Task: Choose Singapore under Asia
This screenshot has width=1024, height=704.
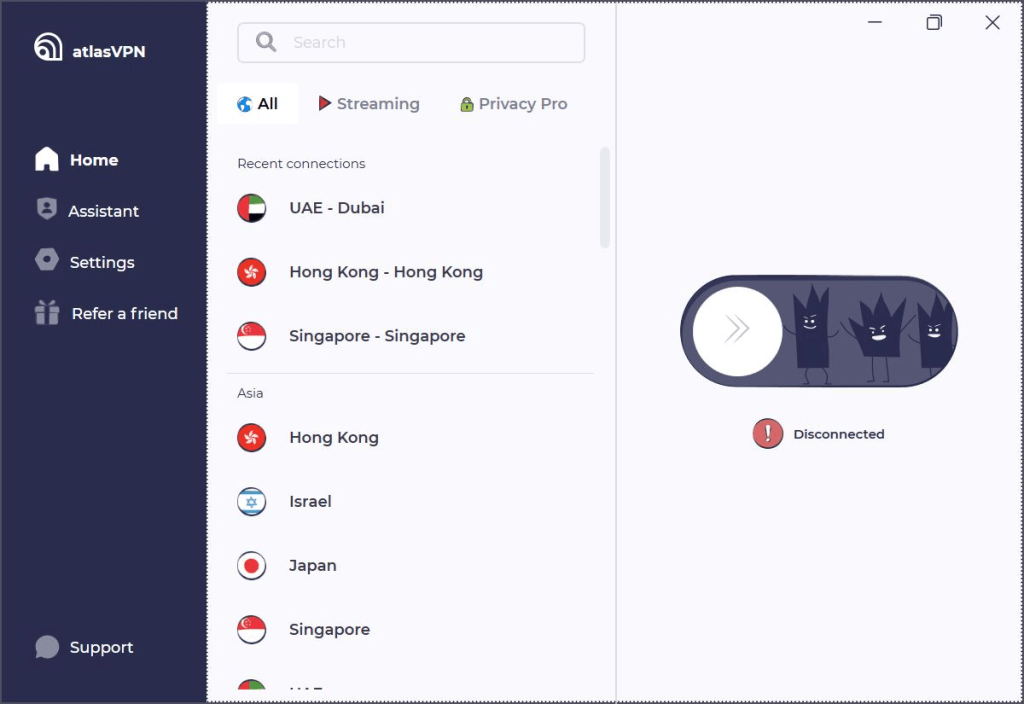Action: point(410,630)
